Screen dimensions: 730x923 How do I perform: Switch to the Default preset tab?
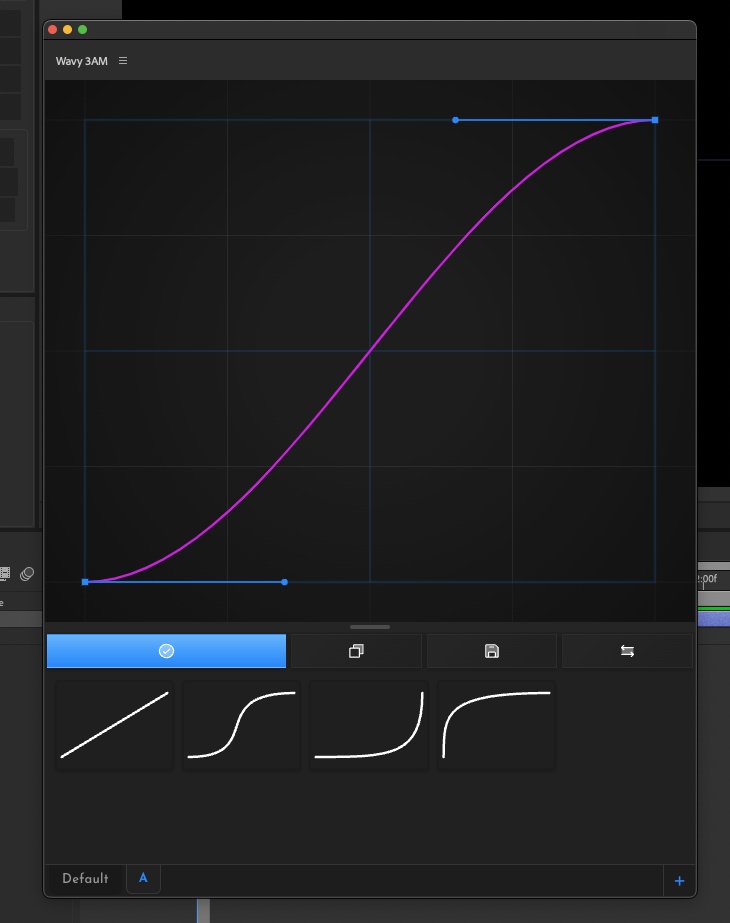point(85,878)
